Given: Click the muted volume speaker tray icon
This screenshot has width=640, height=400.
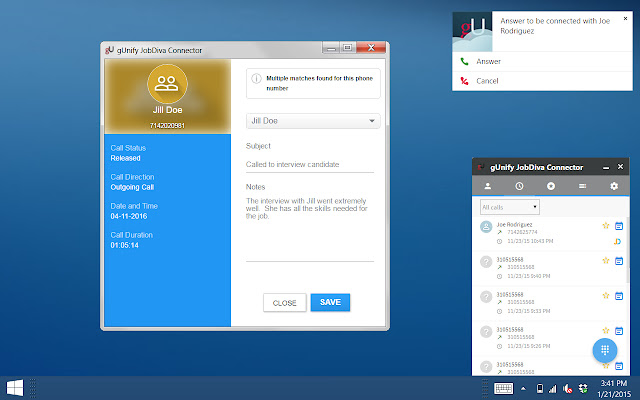Looking at the screenshot, I should pyautogui.click(x=567, y=389).
